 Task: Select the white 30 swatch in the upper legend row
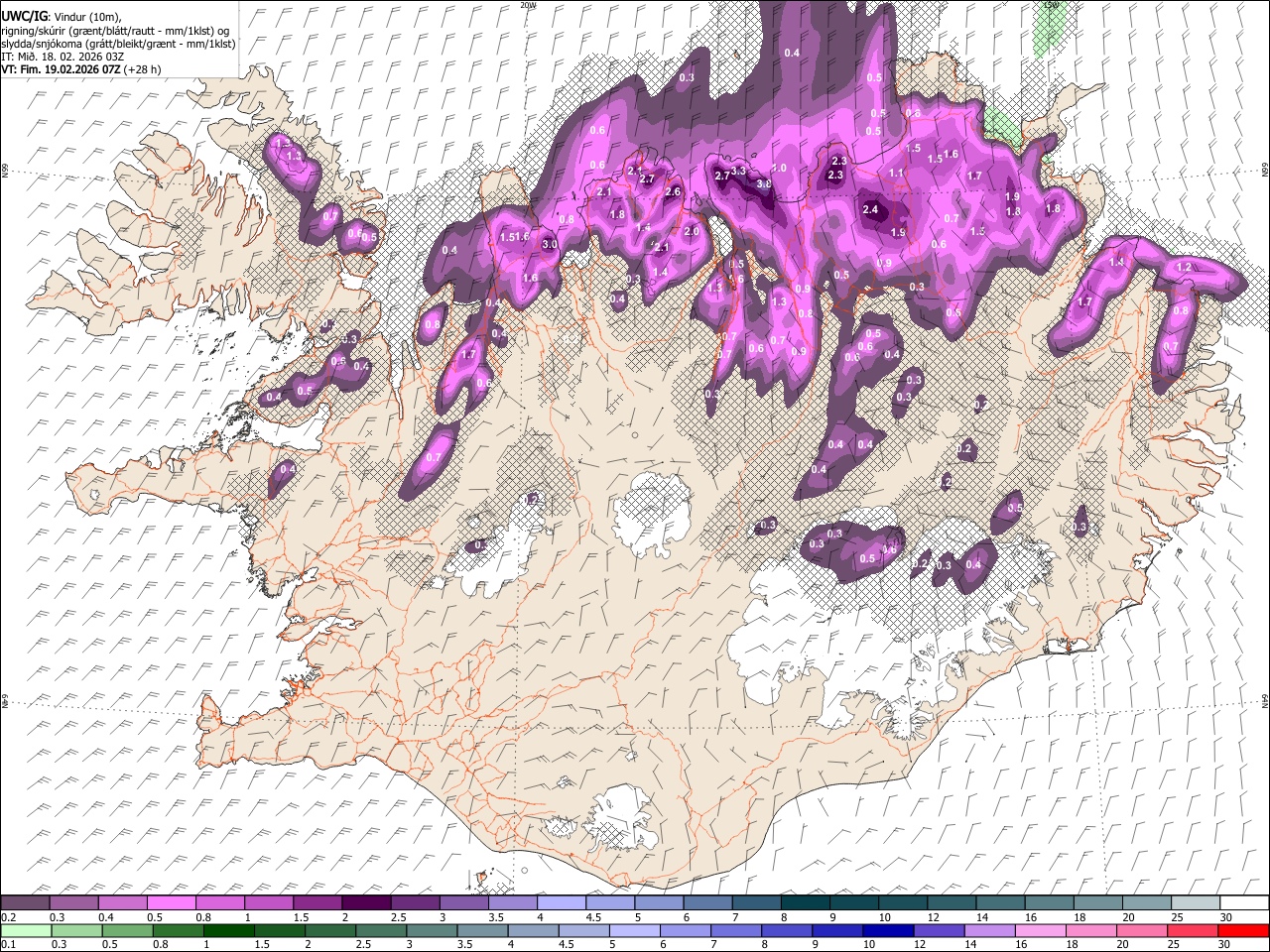(x=1243, y=902)
